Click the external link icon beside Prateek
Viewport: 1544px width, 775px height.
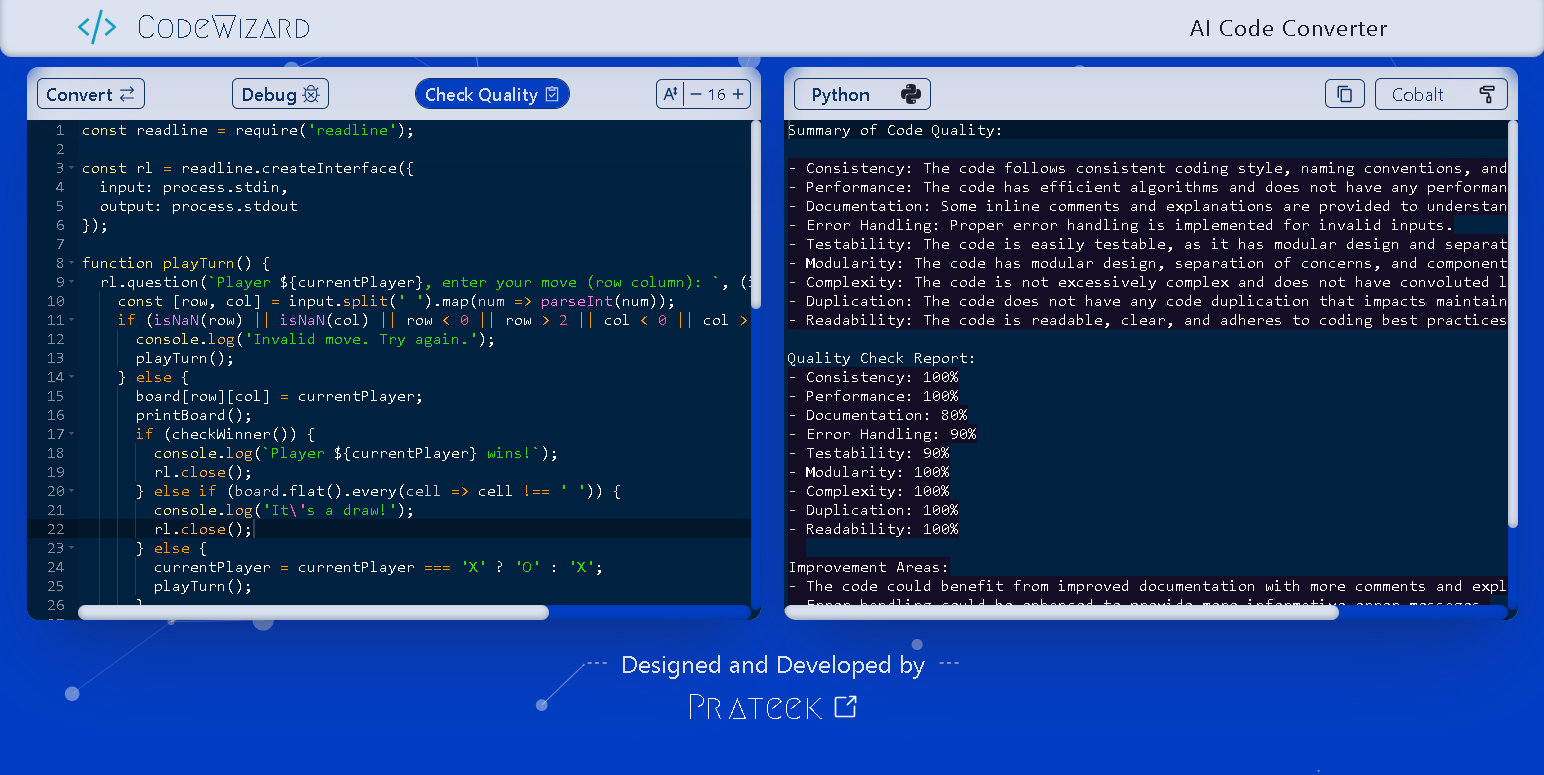tap(845, 707)
